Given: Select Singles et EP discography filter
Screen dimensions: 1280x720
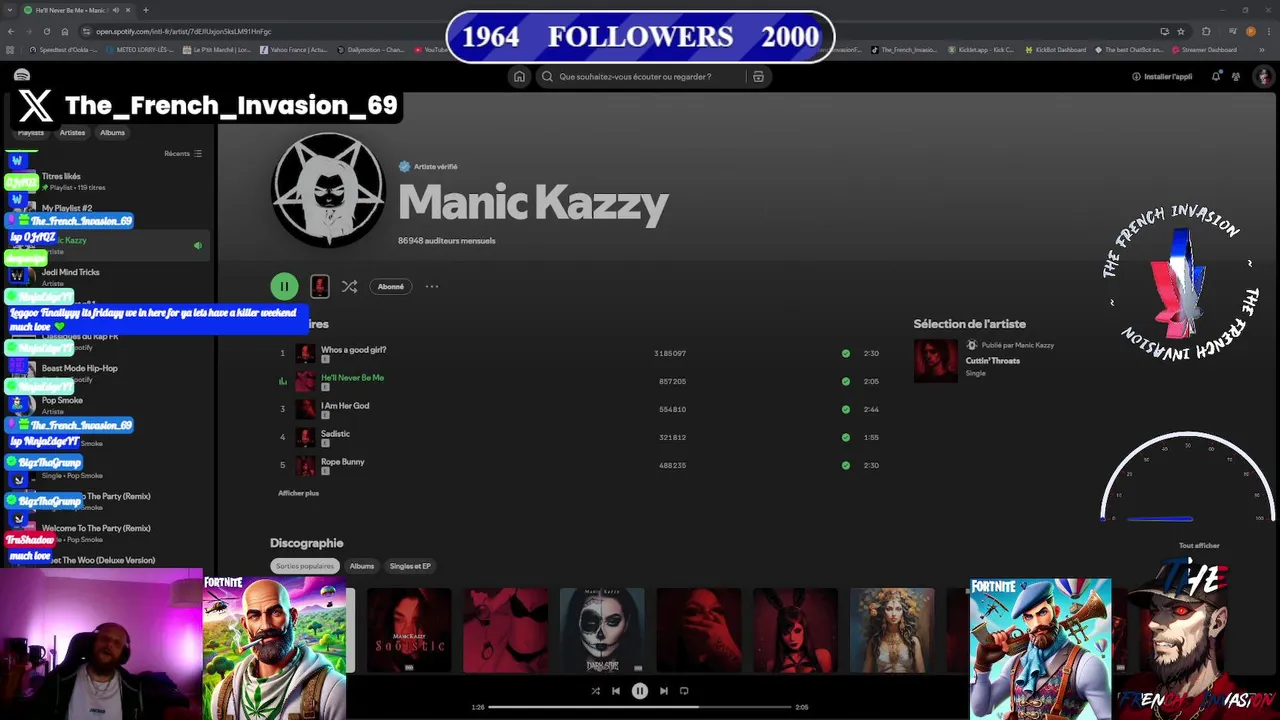Looking at the screenshot, I should coord(410,566).
